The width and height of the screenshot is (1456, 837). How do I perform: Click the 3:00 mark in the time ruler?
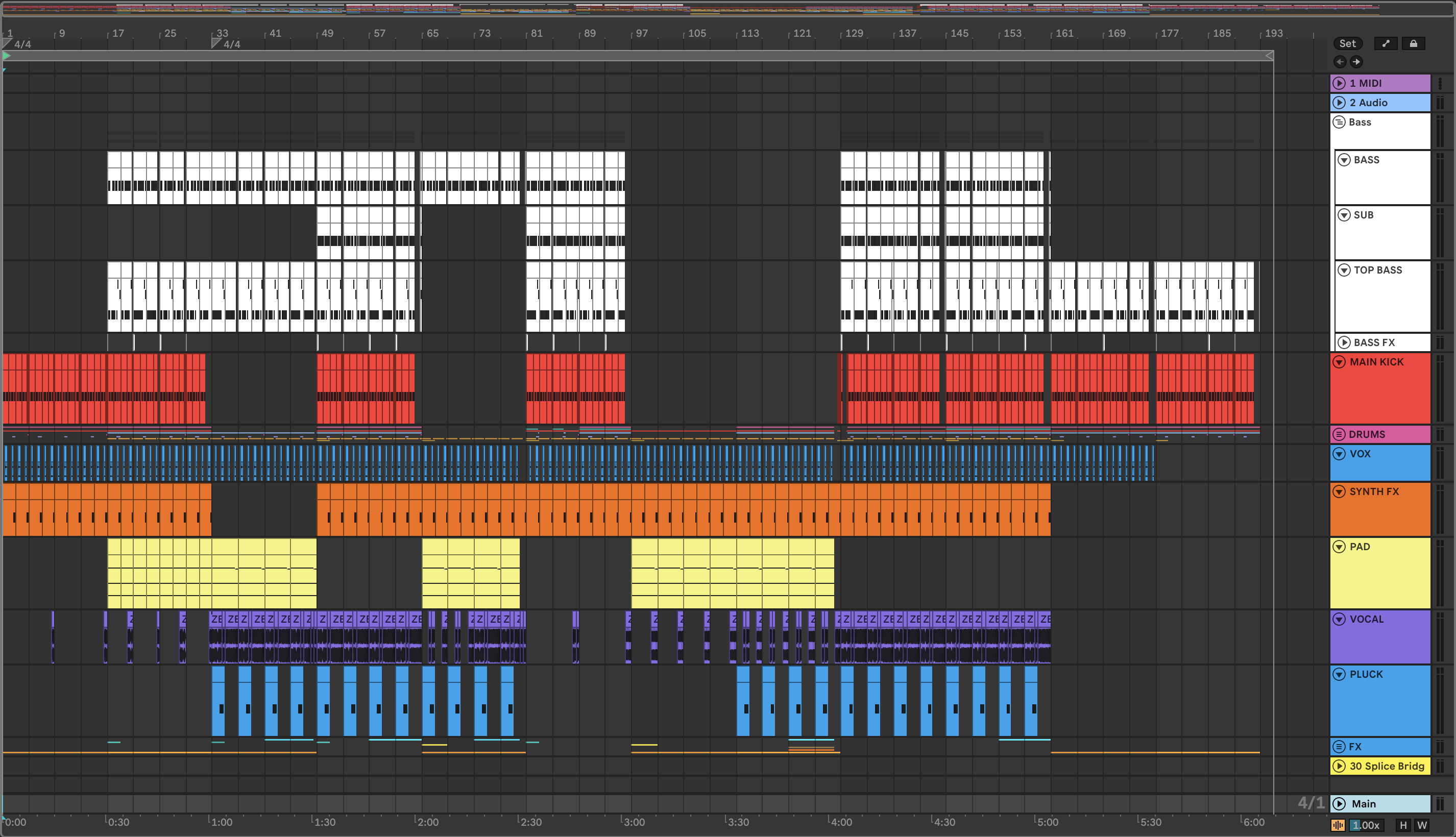pyautogui.click(x=634, y=823)
